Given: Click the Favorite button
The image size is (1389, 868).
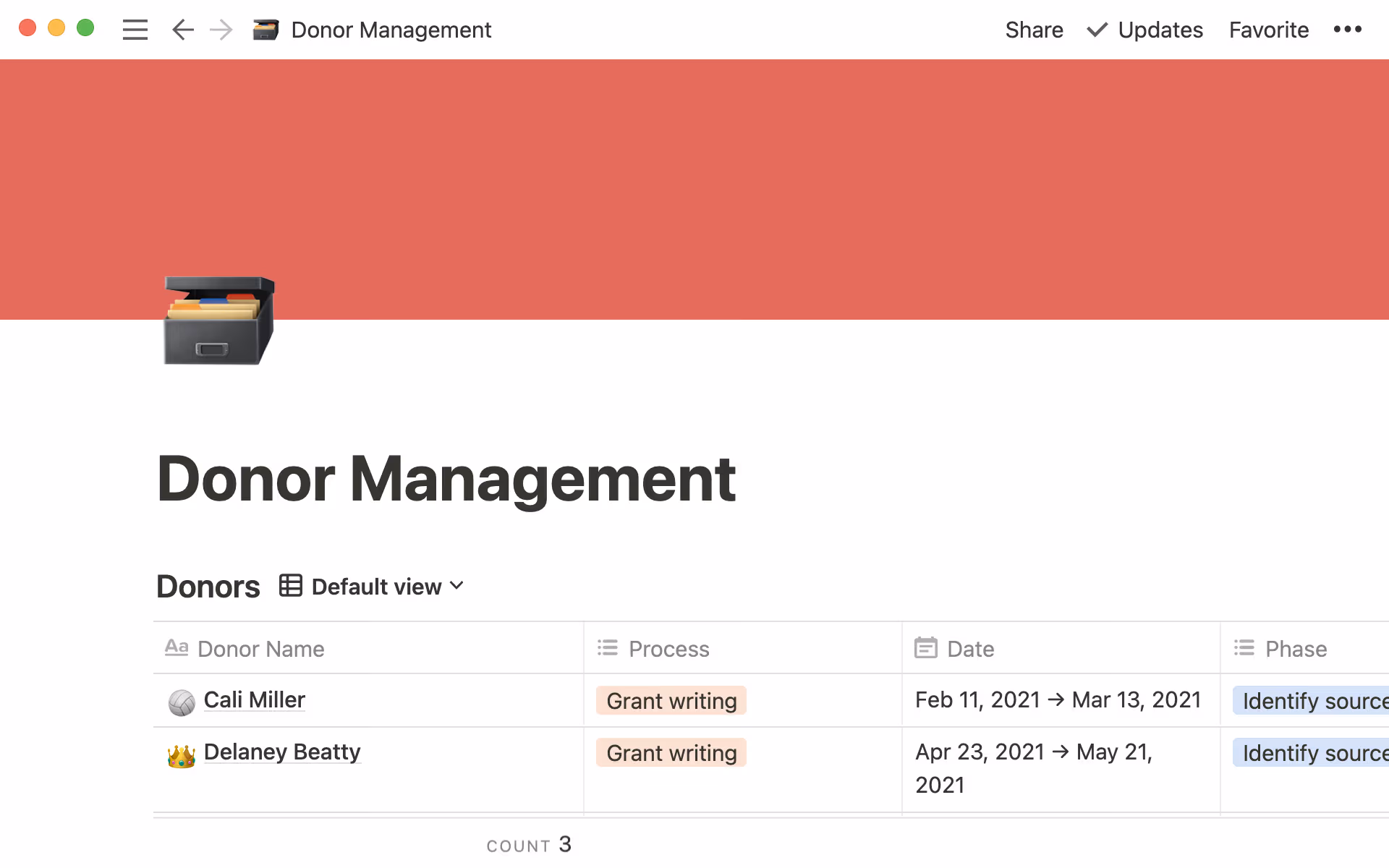Looking at the screenshot, I should coord(1268,30).
